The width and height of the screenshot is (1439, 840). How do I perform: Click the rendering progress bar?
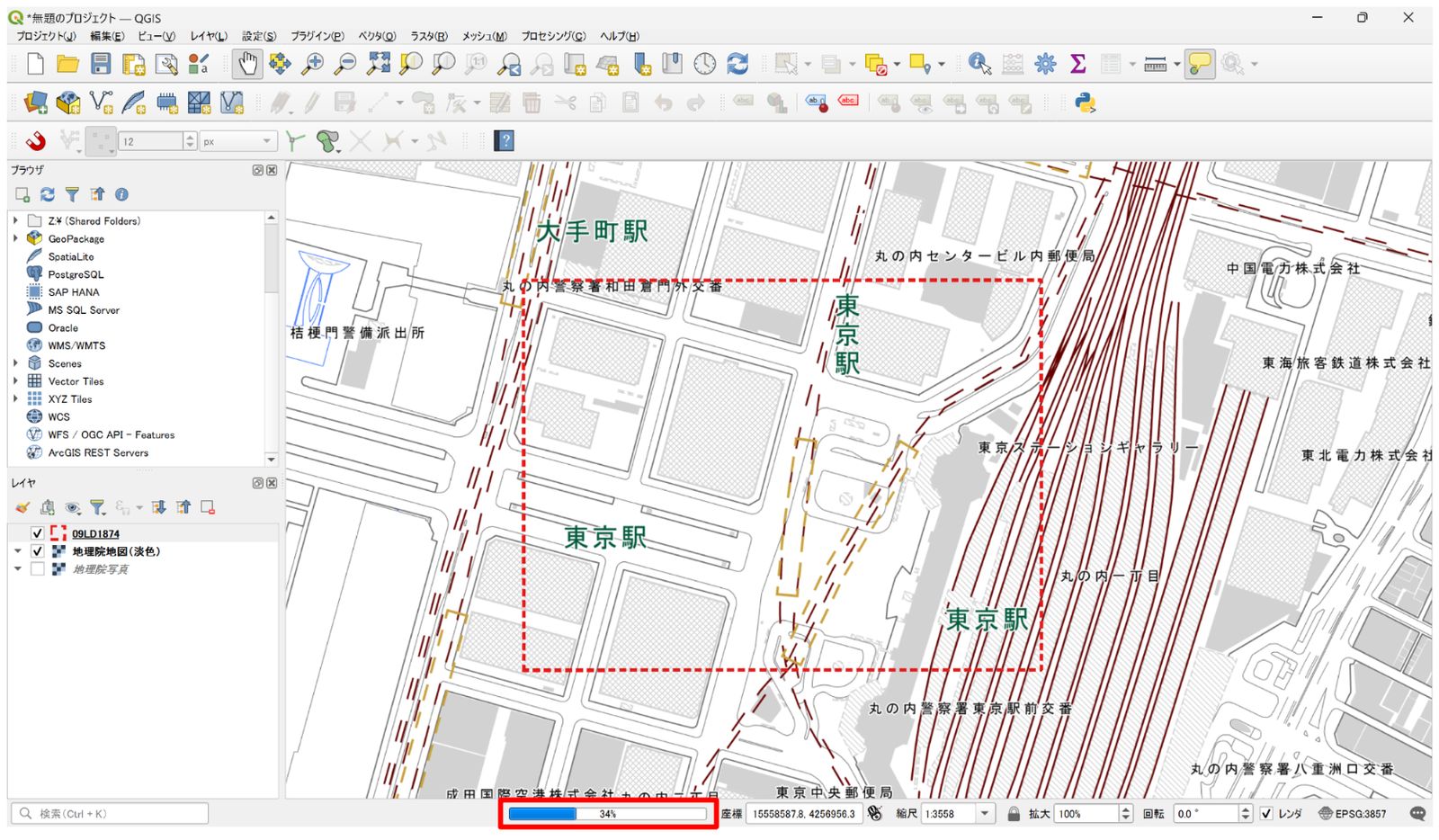608,814
